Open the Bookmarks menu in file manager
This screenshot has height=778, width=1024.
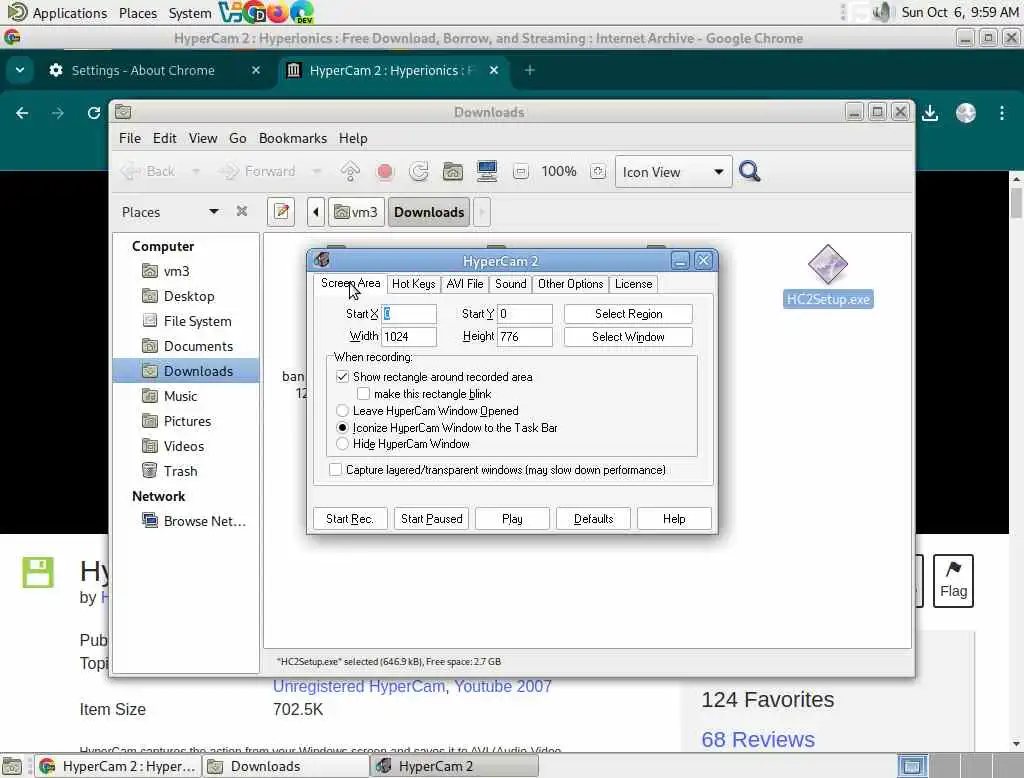click(x=293, y=138)
